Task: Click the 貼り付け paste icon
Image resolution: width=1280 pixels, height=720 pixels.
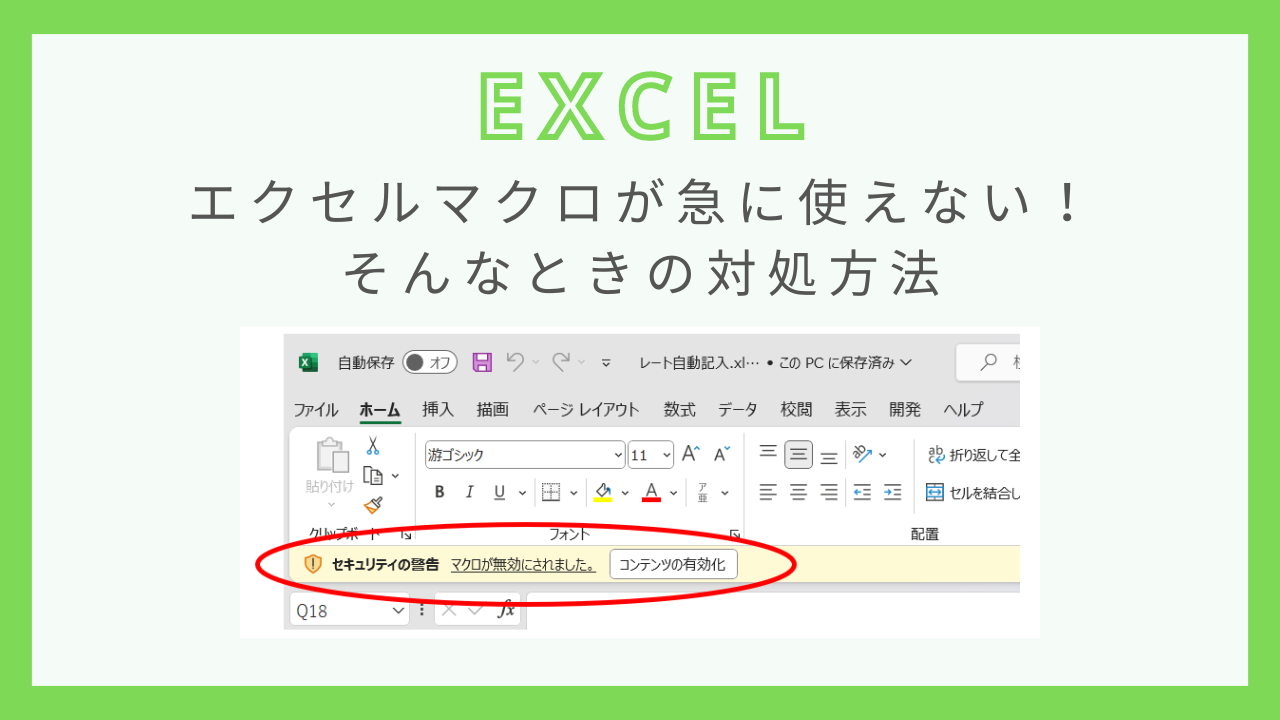Action: (331, 457)
